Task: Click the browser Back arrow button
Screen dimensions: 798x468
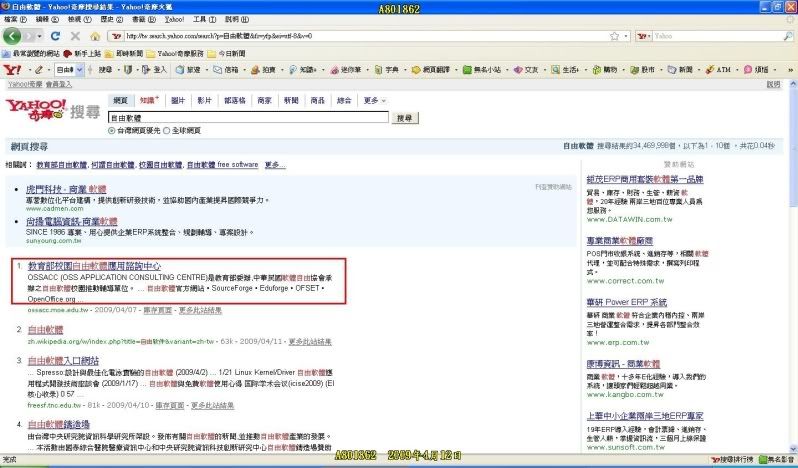Action: 12,36
